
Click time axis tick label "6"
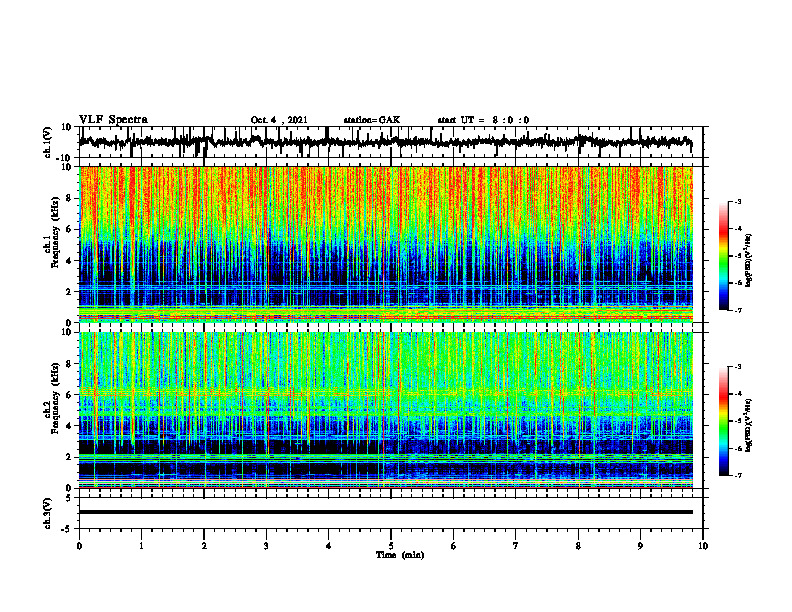454,546
